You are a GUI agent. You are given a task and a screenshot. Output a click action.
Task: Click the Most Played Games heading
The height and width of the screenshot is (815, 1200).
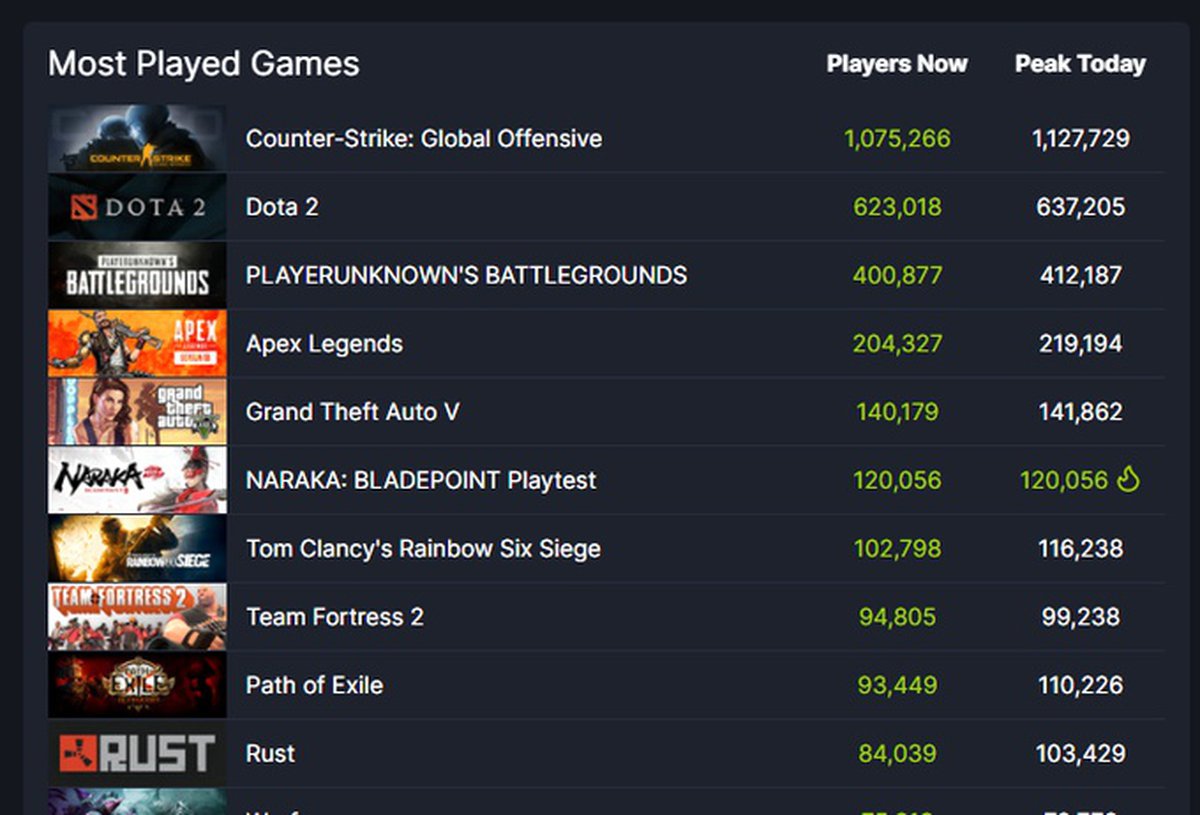click(x=204, y=64)
